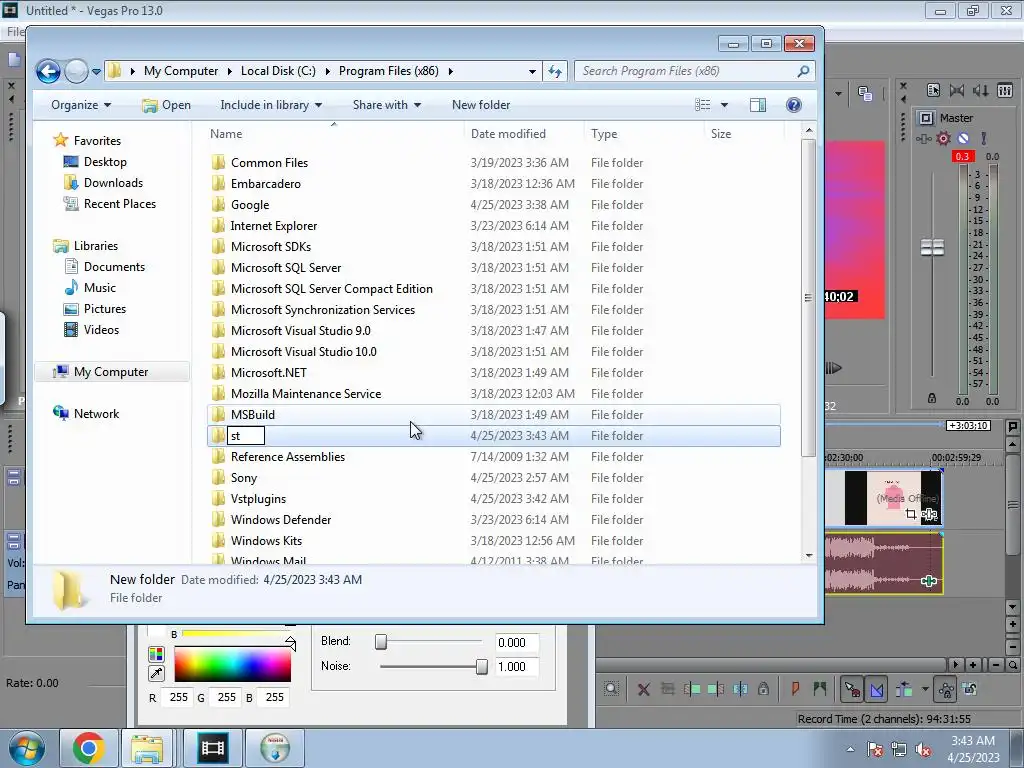Click the rainbow color spectrum picker
This screenshot has width=1024, height=768.
232,665
